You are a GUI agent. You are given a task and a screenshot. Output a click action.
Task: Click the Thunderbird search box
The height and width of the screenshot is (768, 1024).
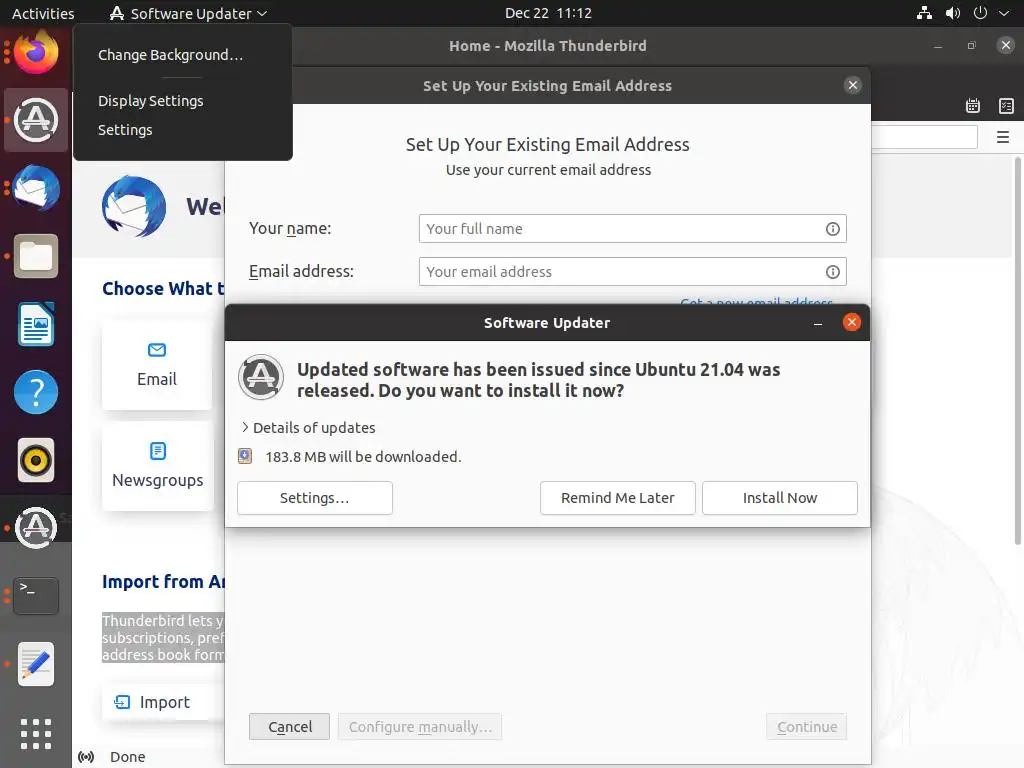925,137
